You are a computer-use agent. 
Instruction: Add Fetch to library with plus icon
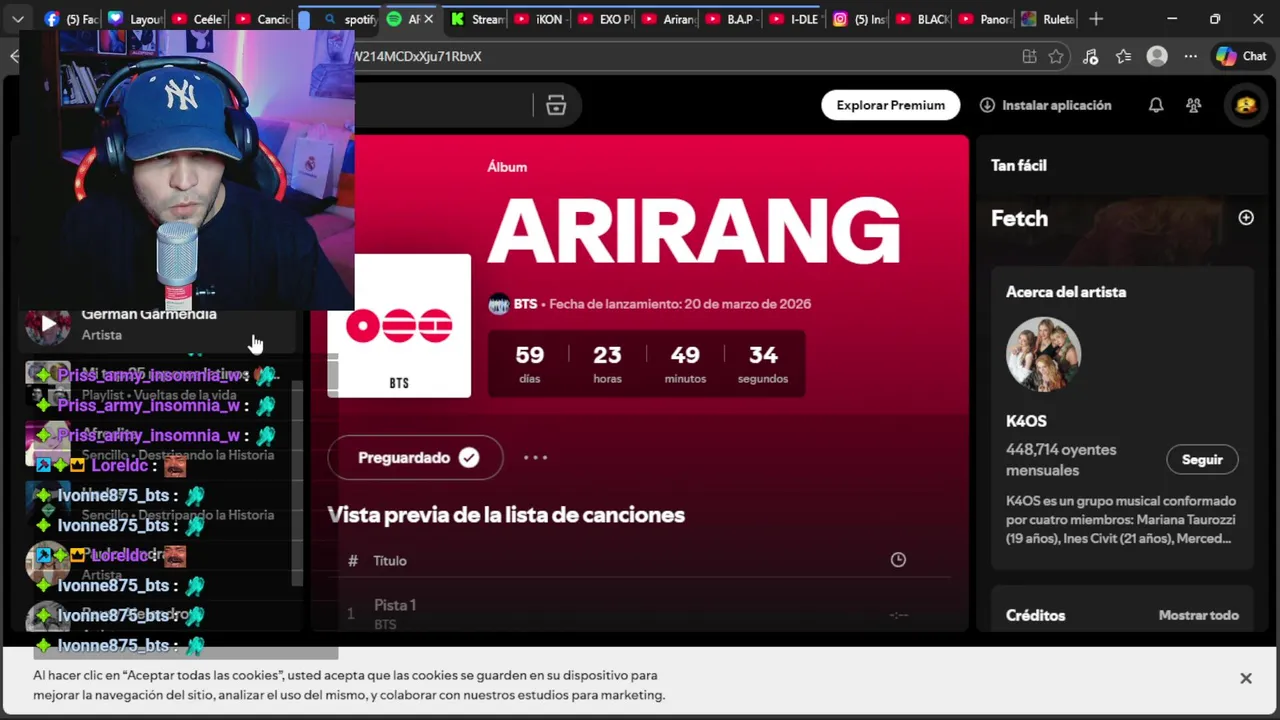pyautogui.click(x=1246, y=218)
